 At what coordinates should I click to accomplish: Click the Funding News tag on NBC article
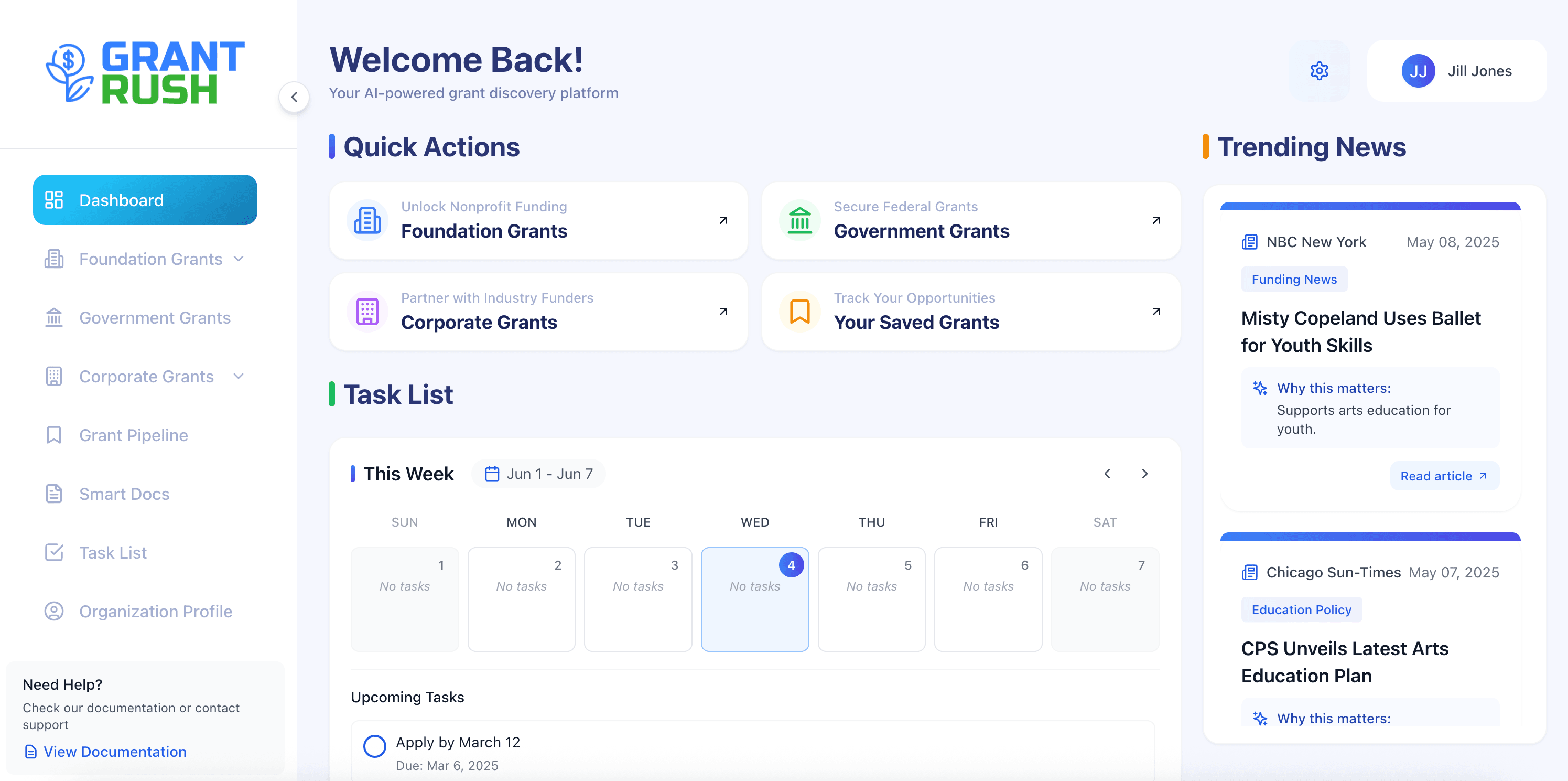tap(1294, 279)
